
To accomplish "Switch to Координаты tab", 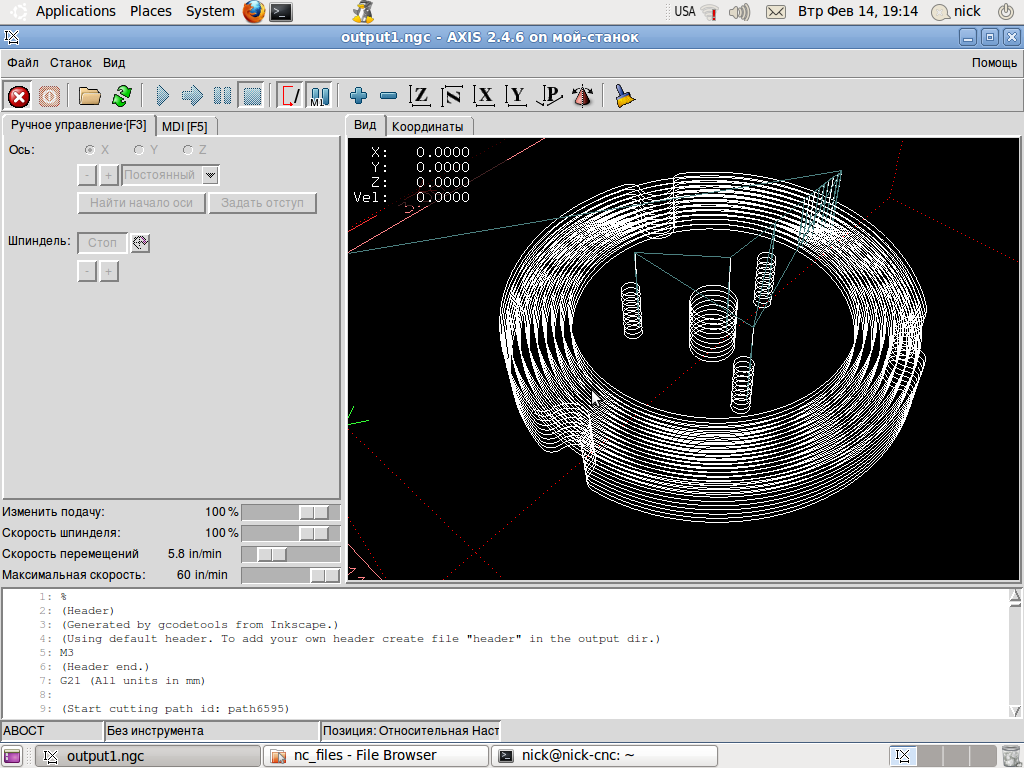I will click(x=427, y=127).
